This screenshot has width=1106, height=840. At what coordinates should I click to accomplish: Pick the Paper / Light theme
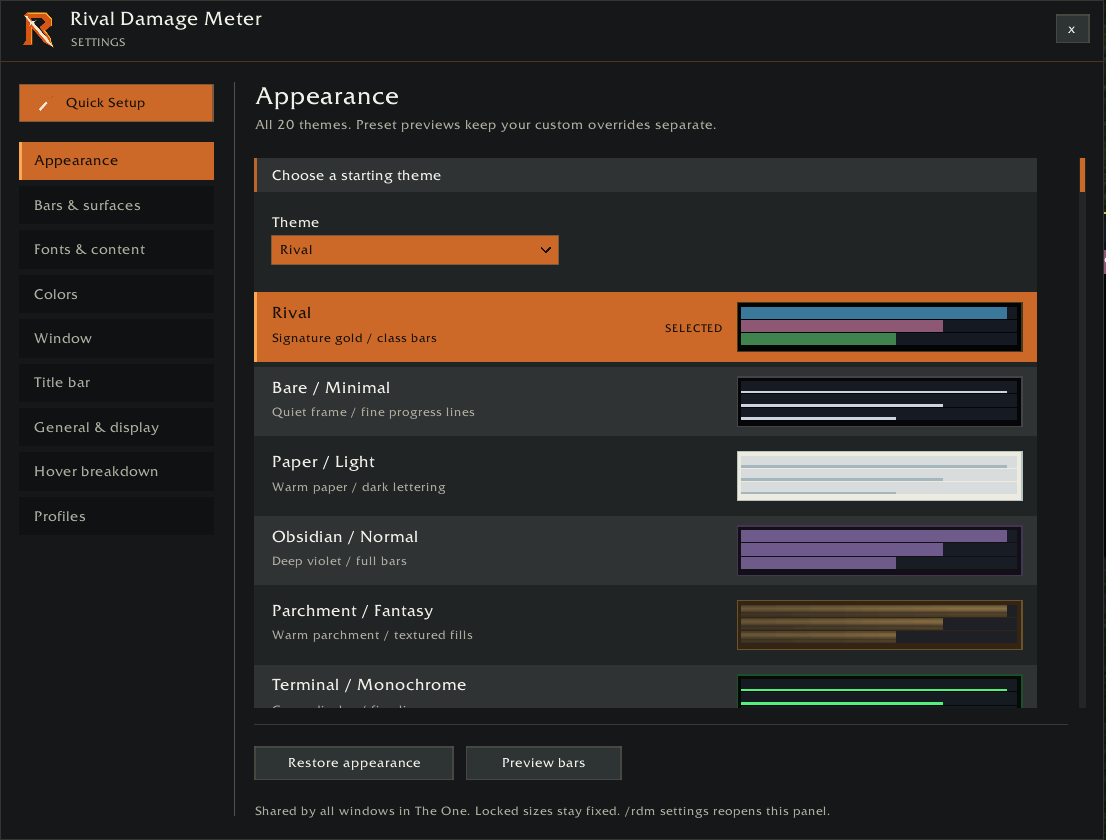[x=645, y=476]
